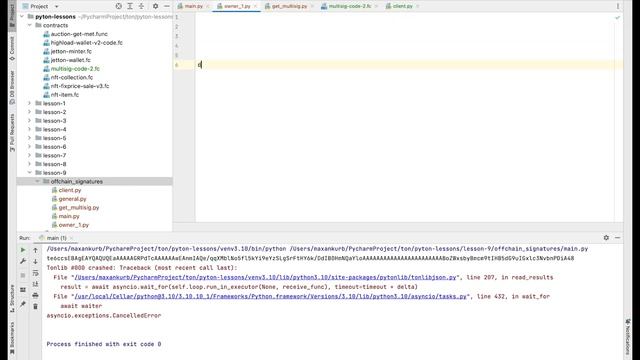This screenshot has width=640, height=360.
Task: Expand the lesson-2 folder
Action: 30,112
